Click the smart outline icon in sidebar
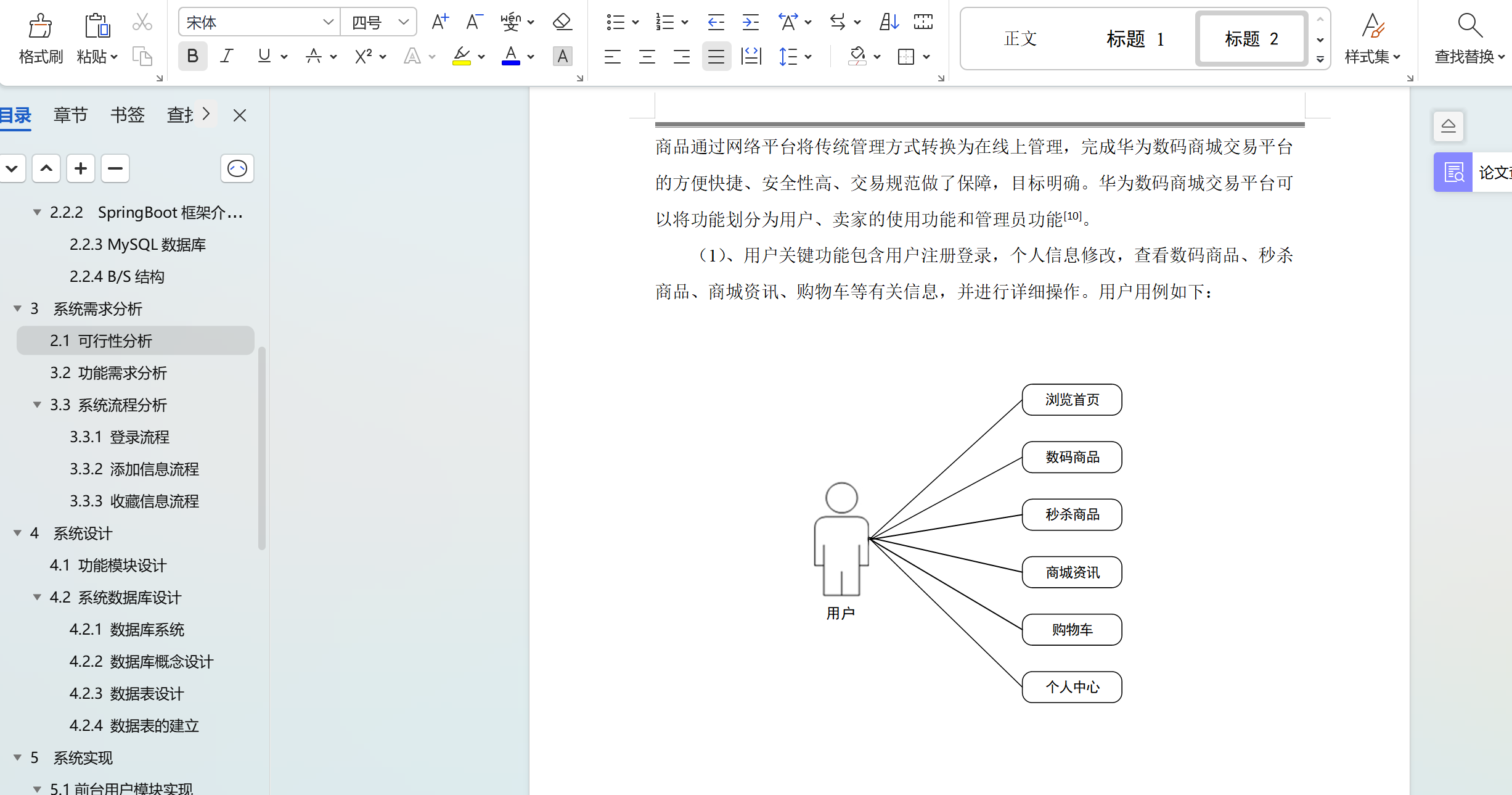Viewport: 1512px width, 795px height. click(237, 168)
